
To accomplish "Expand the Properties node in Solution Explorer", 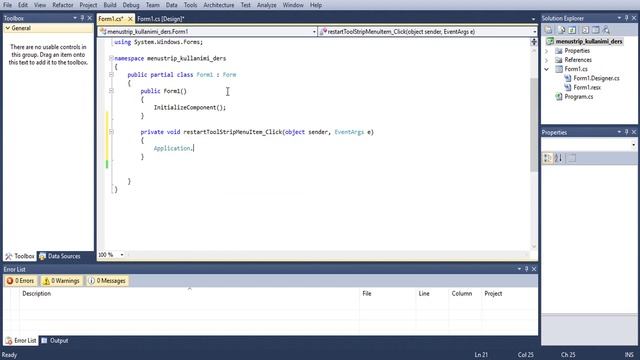I will point(547,51).
